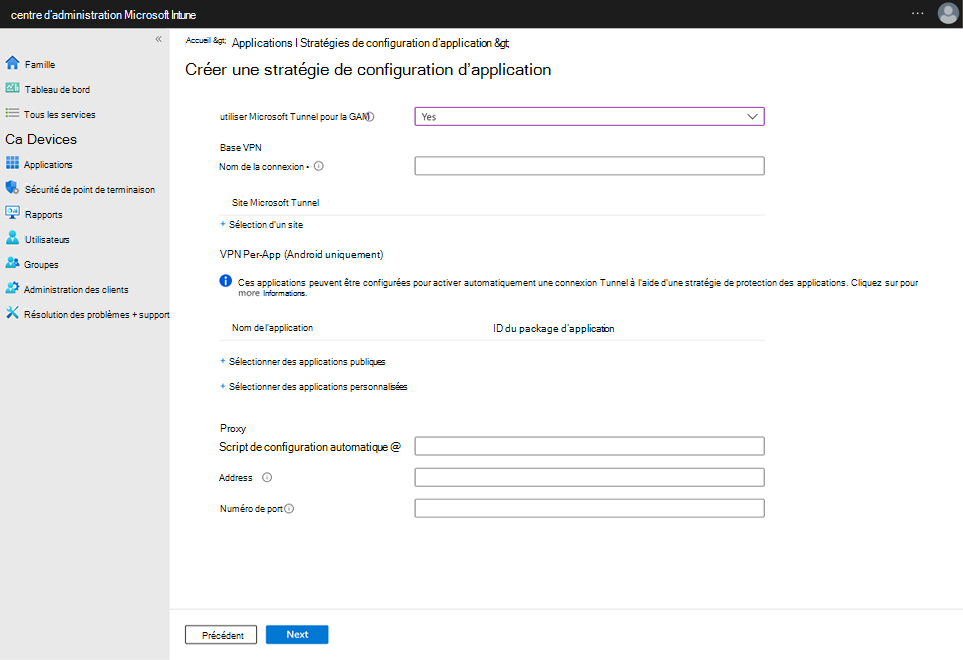The width and height of the screenshot is (963, 660).
Task: Click the Site Microsoft Tunnel column header
Action: (x=275, y=203)
